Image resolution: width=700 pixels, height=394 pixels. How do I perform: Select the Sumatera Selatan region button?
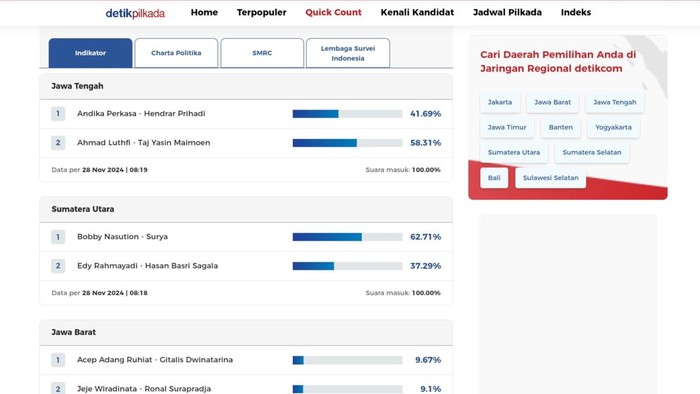pos(592,152)
